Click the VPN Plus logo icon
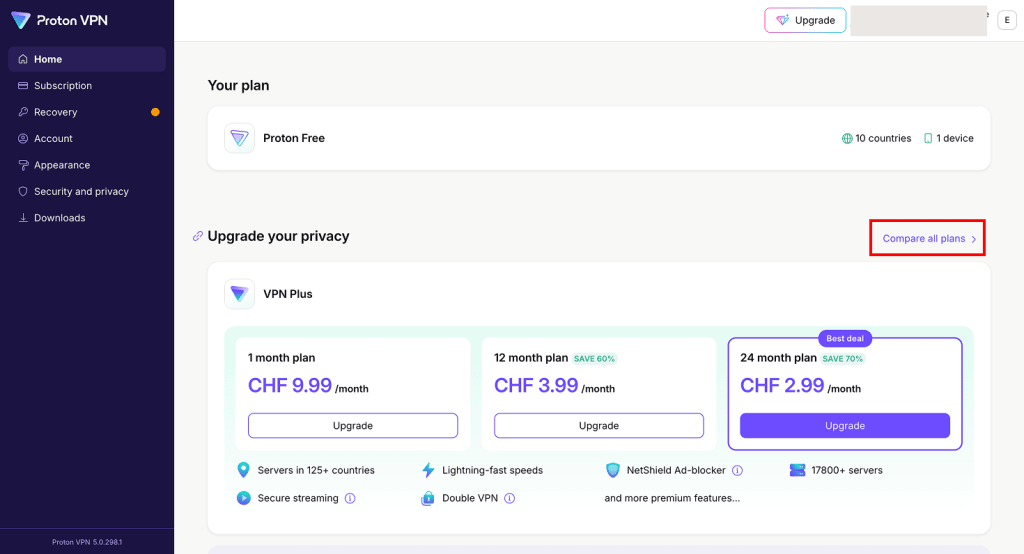 coord(239,294)
